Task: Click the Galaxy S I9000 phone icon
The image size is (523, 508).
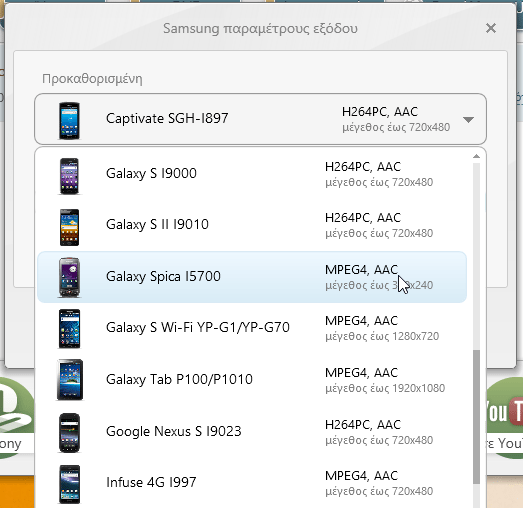Action: (69, 176)
